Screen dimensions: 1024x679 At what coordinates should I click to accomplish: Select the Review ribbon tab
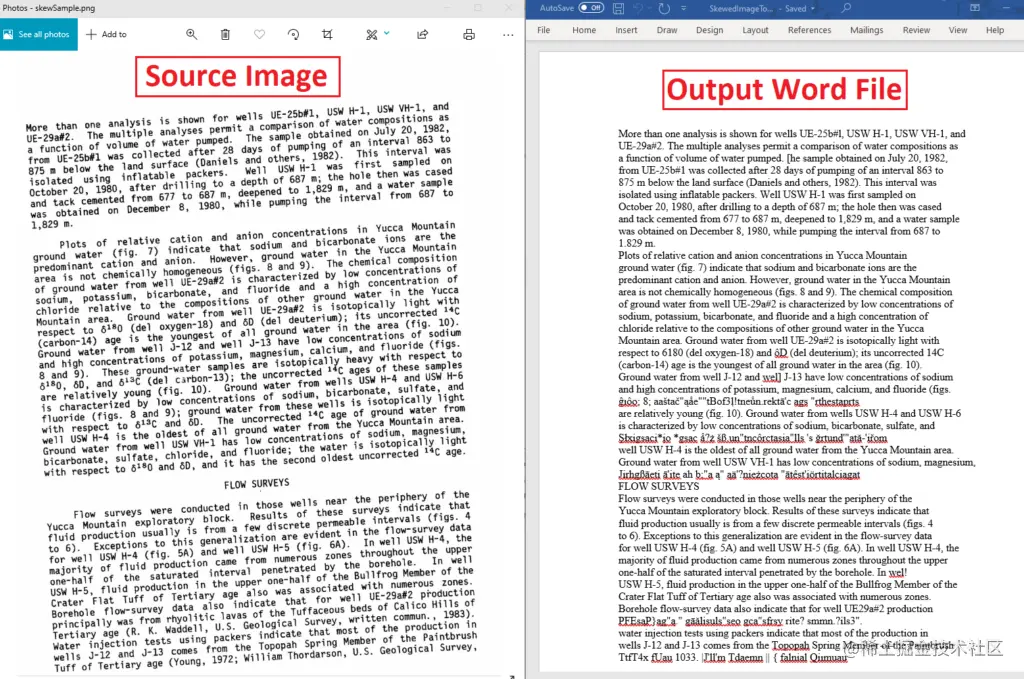coord(917,29)
